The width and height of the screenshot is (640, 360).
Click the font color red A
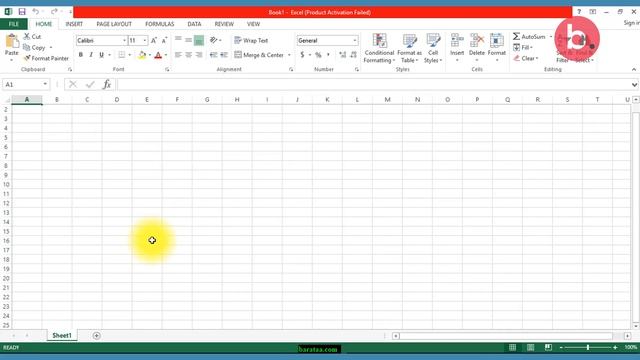[x=158, y=55]
